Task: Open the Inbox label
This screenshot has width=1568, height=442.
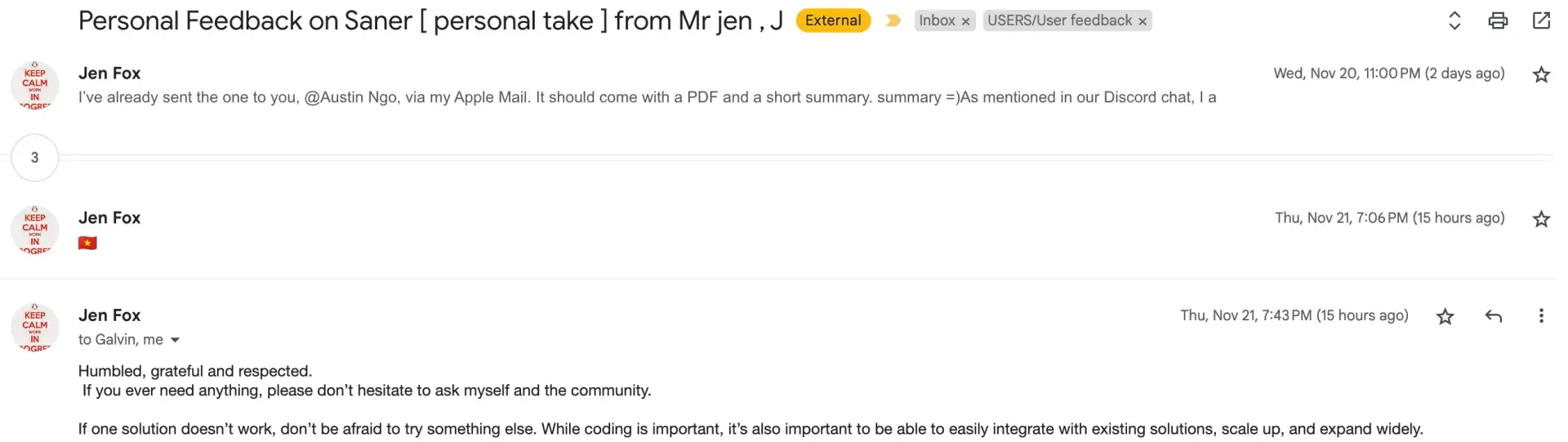Action: pos(937,20)
